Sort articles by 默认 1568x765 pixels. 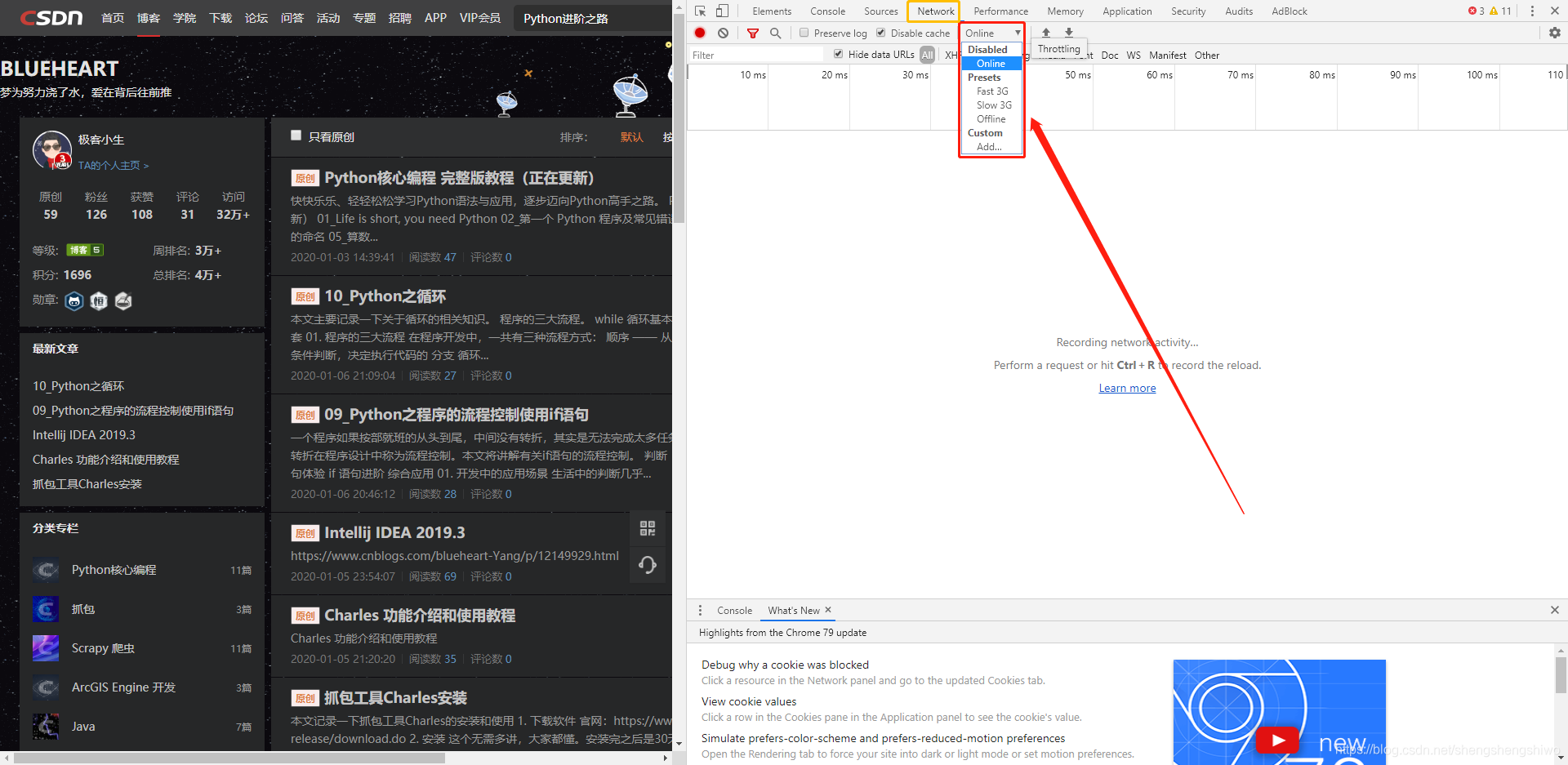coord(631,137)
